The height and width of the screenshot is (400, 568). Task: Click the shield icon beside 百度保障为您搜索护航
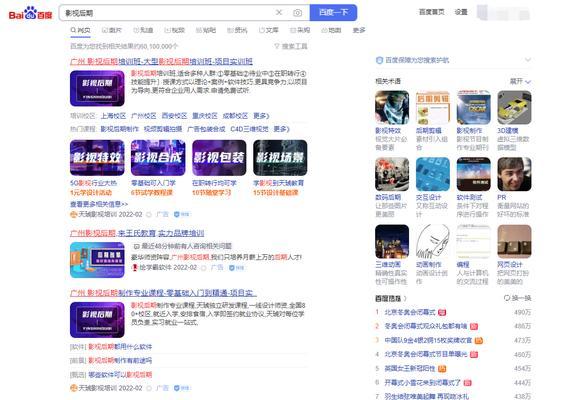[x=379, y=60]
